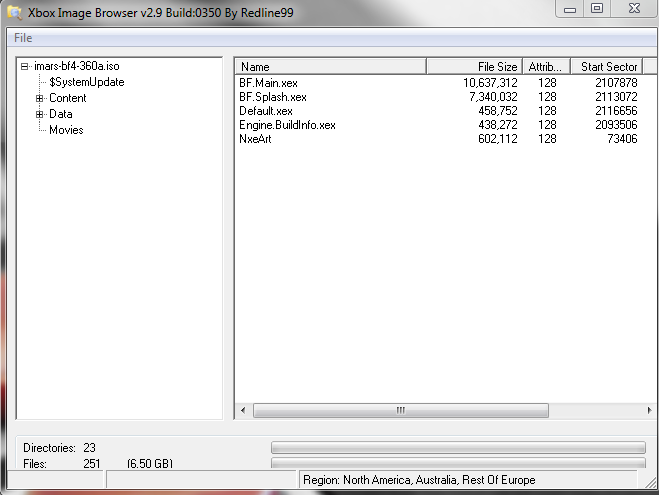Select the Default.xex file

pyautogui.click(x=266, y=111)
